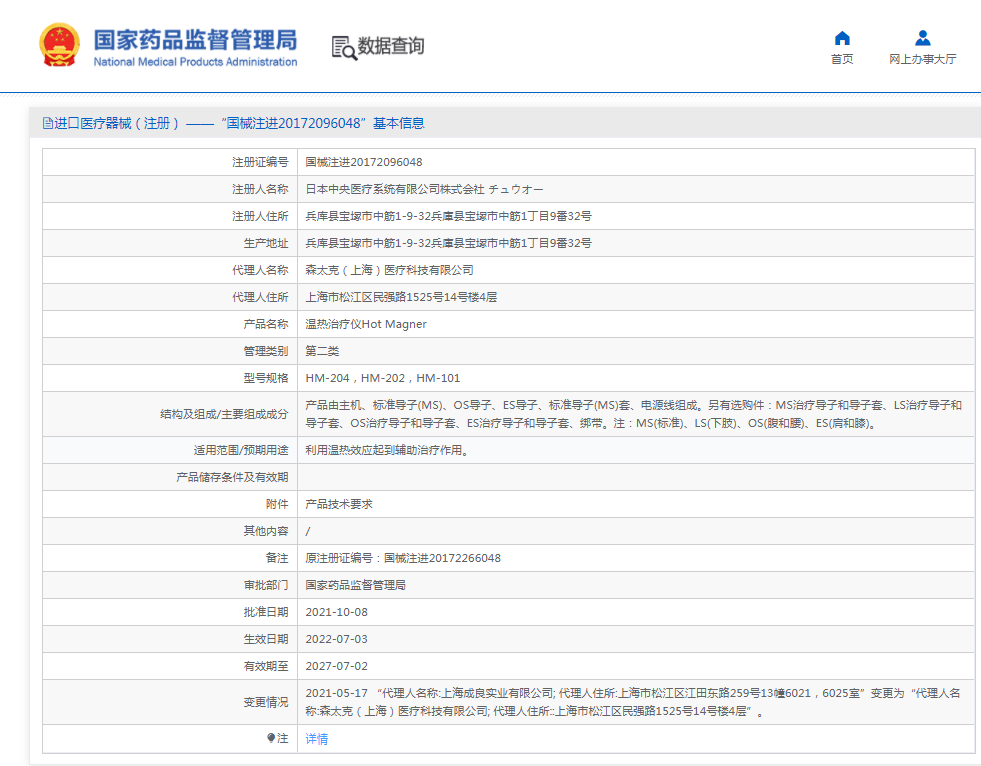The image size is (981, 766).
Task: Open 网上办事大厅 navigation item
Action: (x=921, y=57)
